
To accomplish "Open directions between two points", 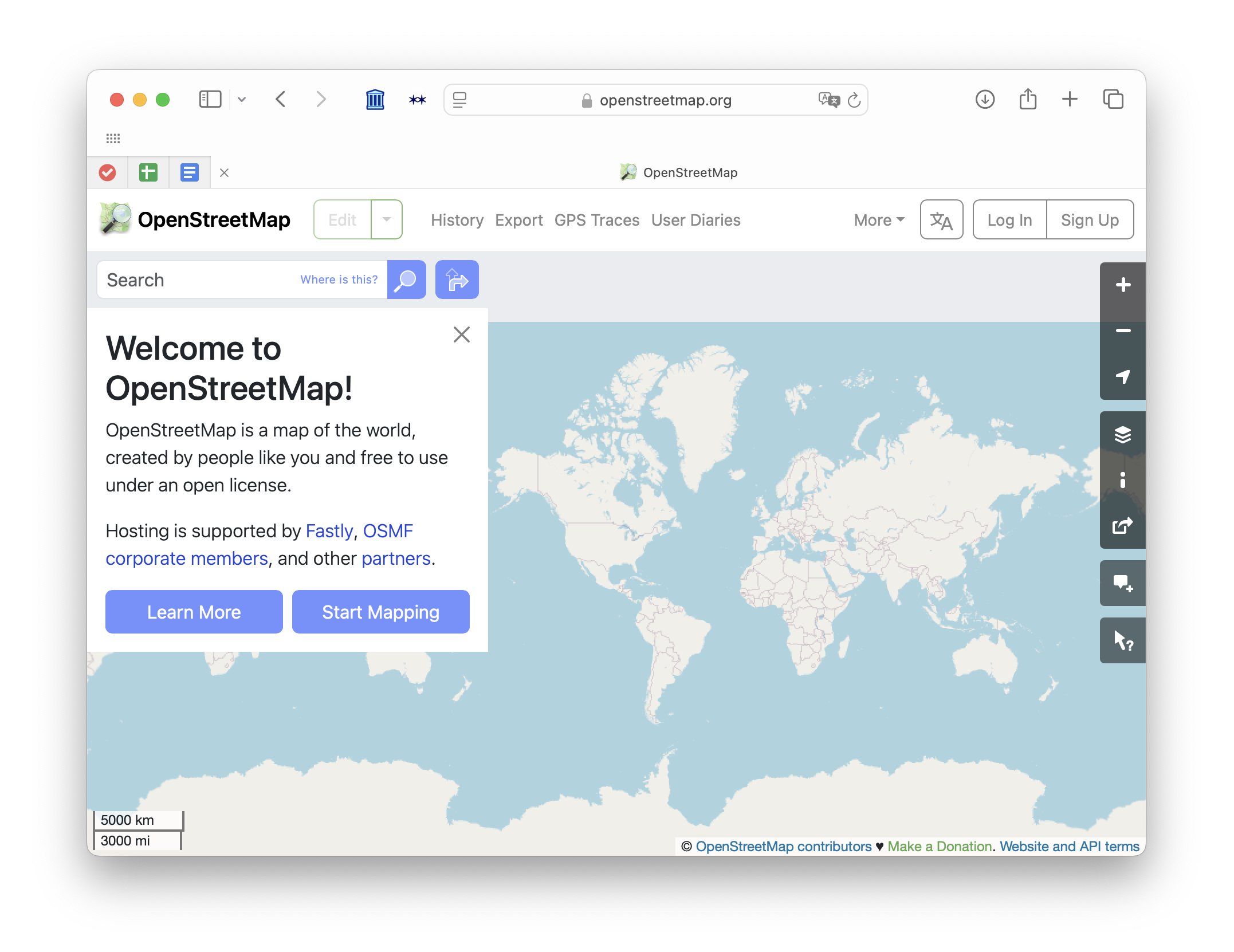I will pos(457,280).
